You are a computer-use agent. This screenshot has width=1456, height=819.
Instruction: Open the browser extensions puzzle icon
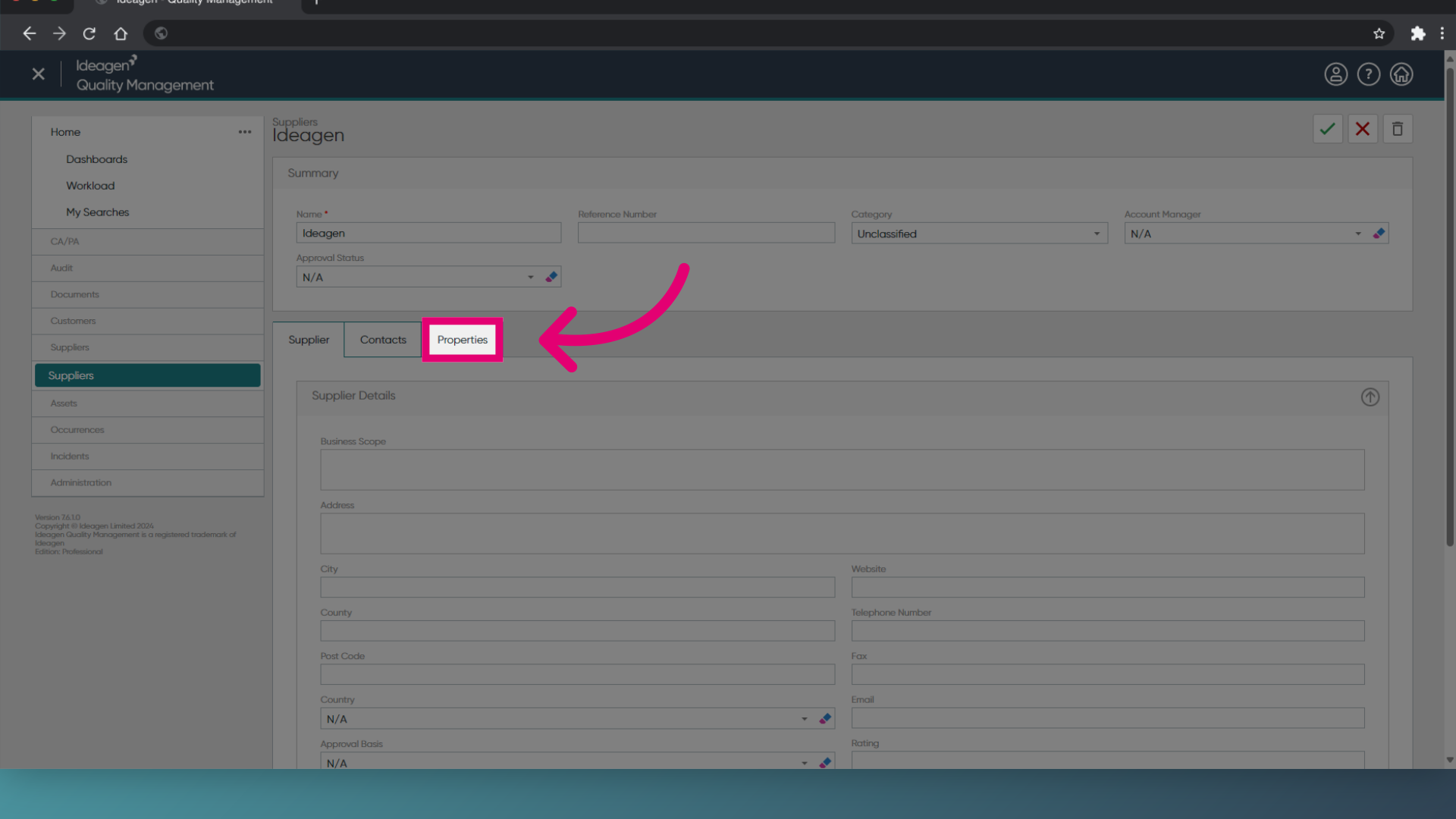(x=1417, y=33)
